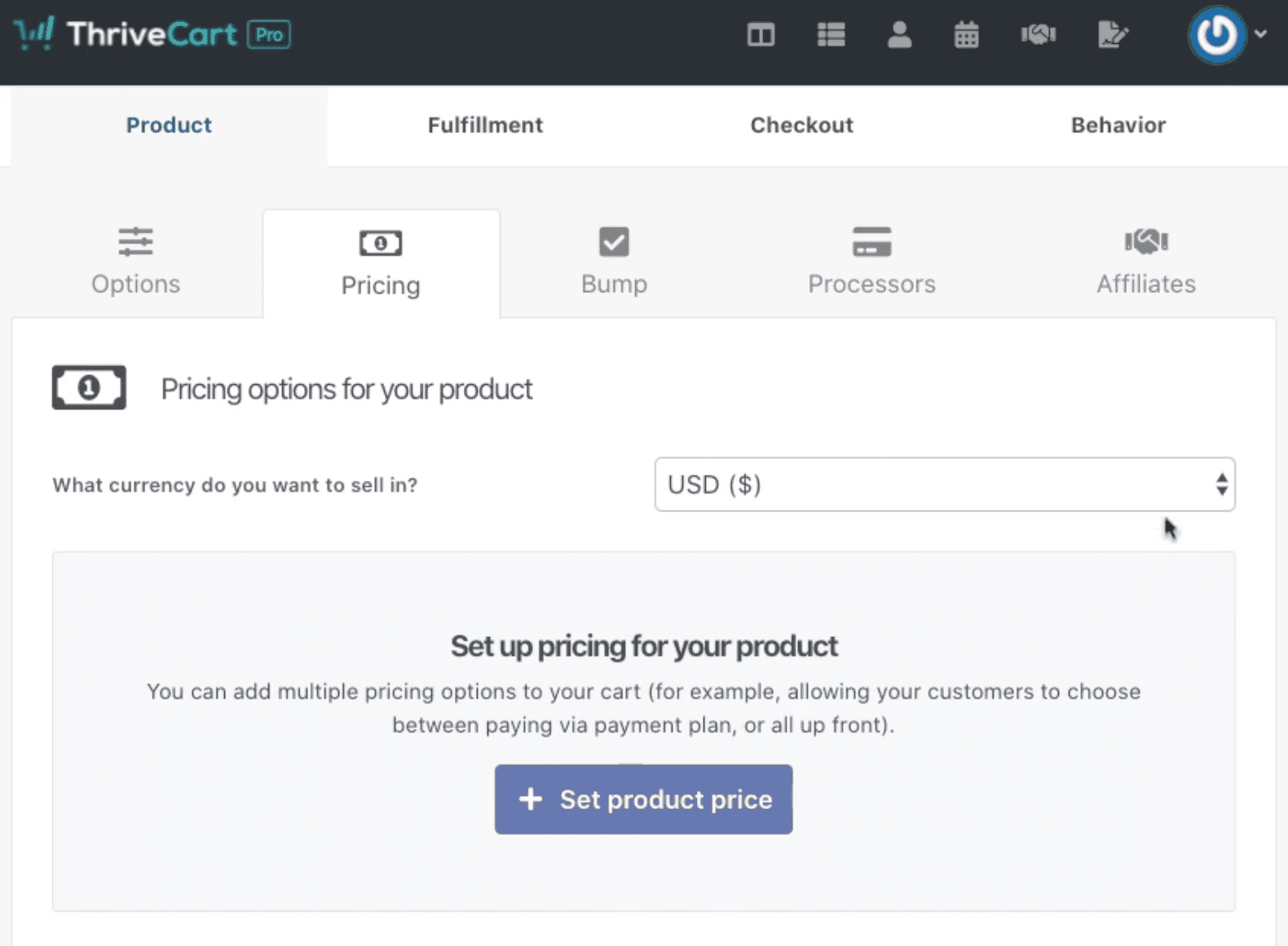Viewport: 1288px width, 946px height.
Task: Open the document edit icon in header
Action: (x=1112, y=35)
